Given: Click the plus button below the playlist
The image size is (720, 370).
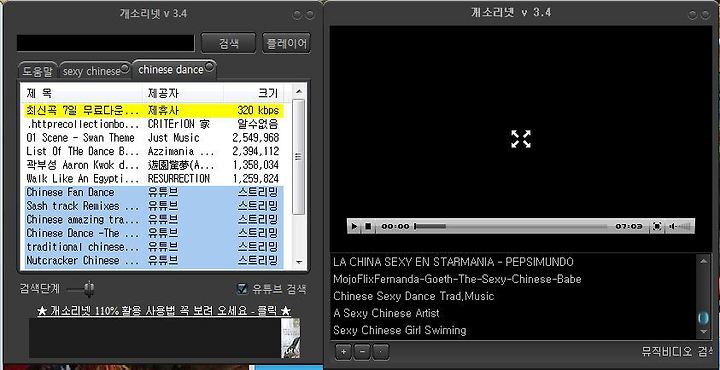Looking at the screenshot, I should click(344, 352).
